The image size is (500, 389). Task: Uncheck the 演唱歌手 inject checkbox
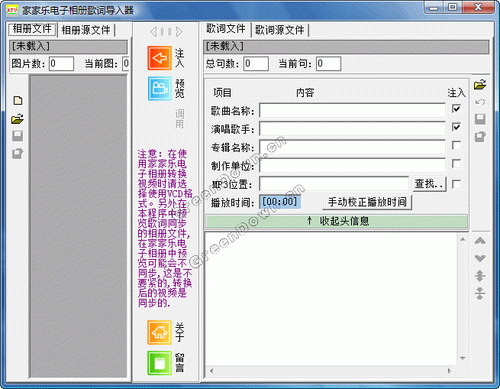(x=456, y=127)
